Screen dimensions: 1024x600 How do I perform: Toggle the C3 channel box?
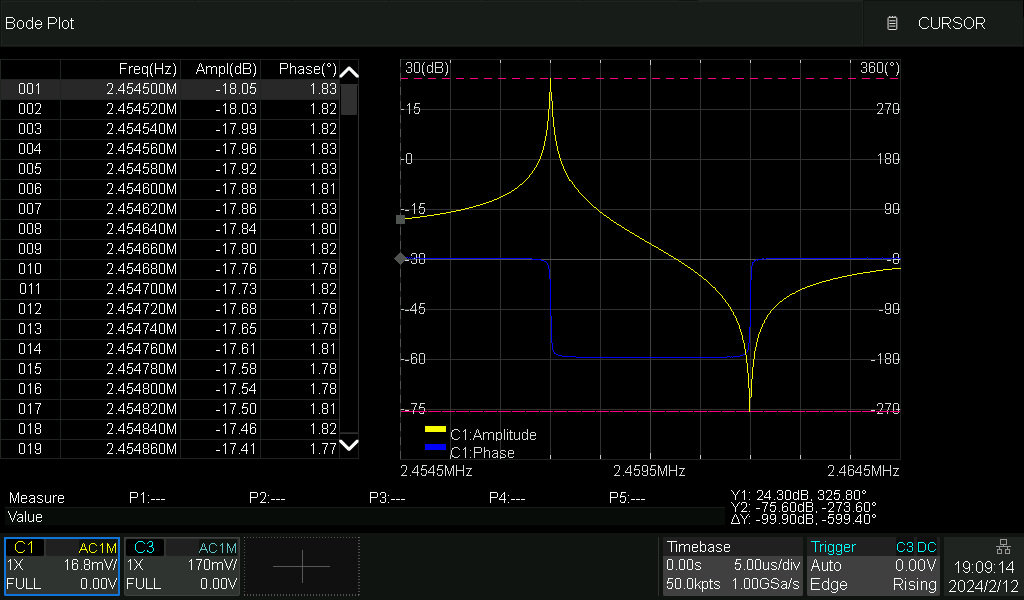coord(182,566)
